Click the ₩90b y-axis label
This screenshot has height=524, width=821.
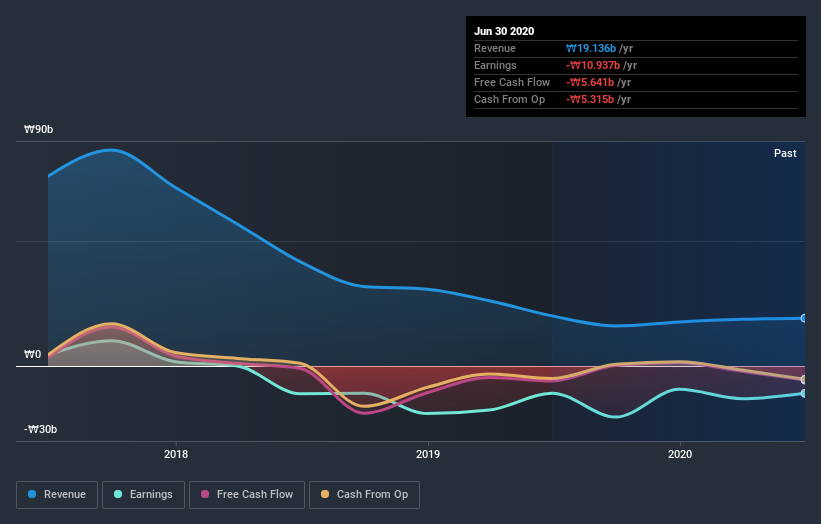pos(38,129)
